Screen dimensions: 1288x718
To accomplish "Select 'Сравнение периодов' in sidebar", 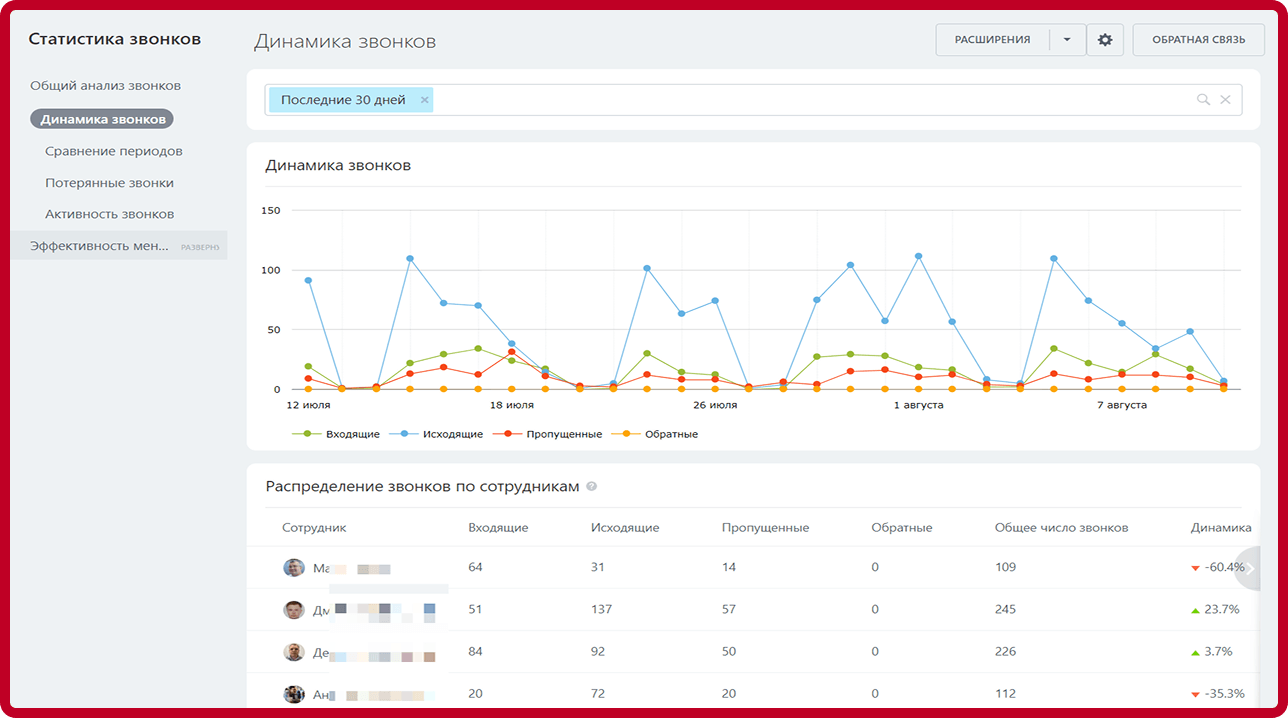I will [113, 152].
